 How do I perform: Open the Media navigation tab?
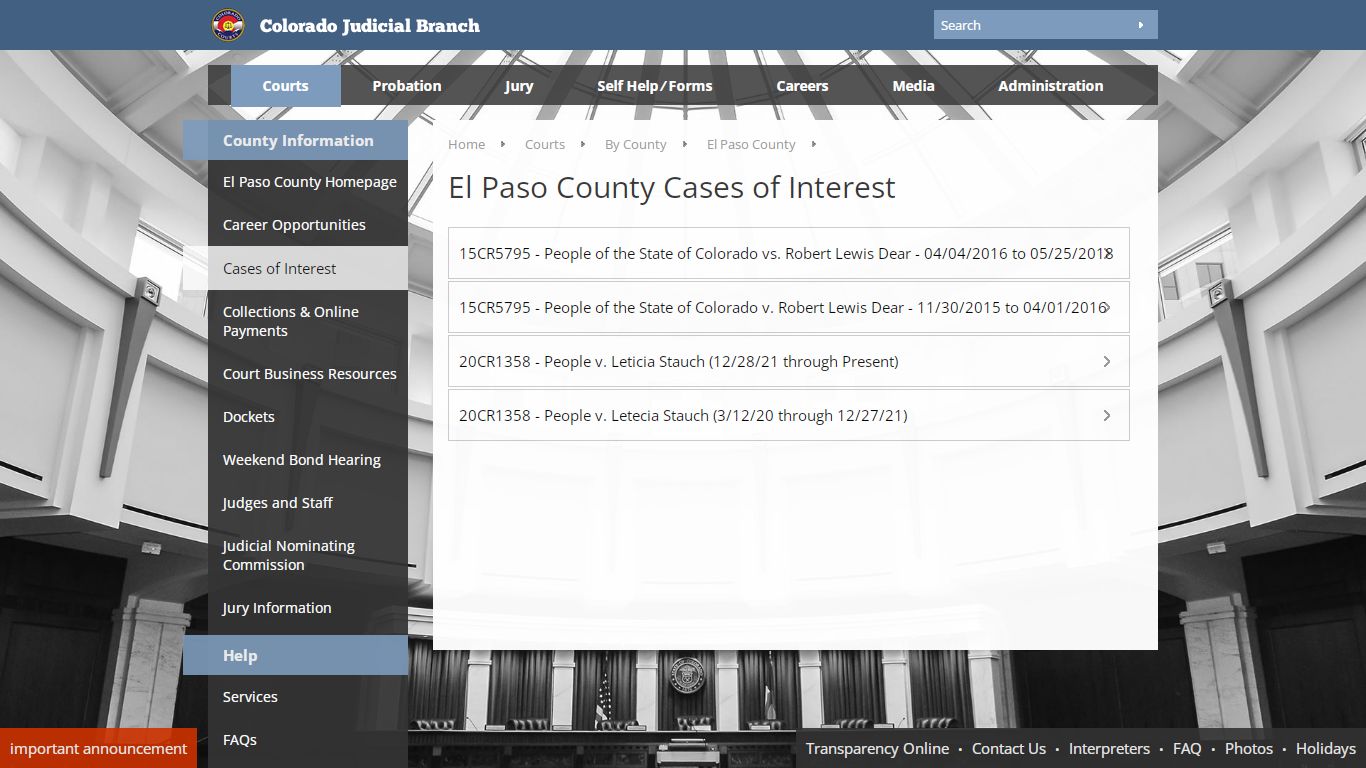click(x=913, y=86)
